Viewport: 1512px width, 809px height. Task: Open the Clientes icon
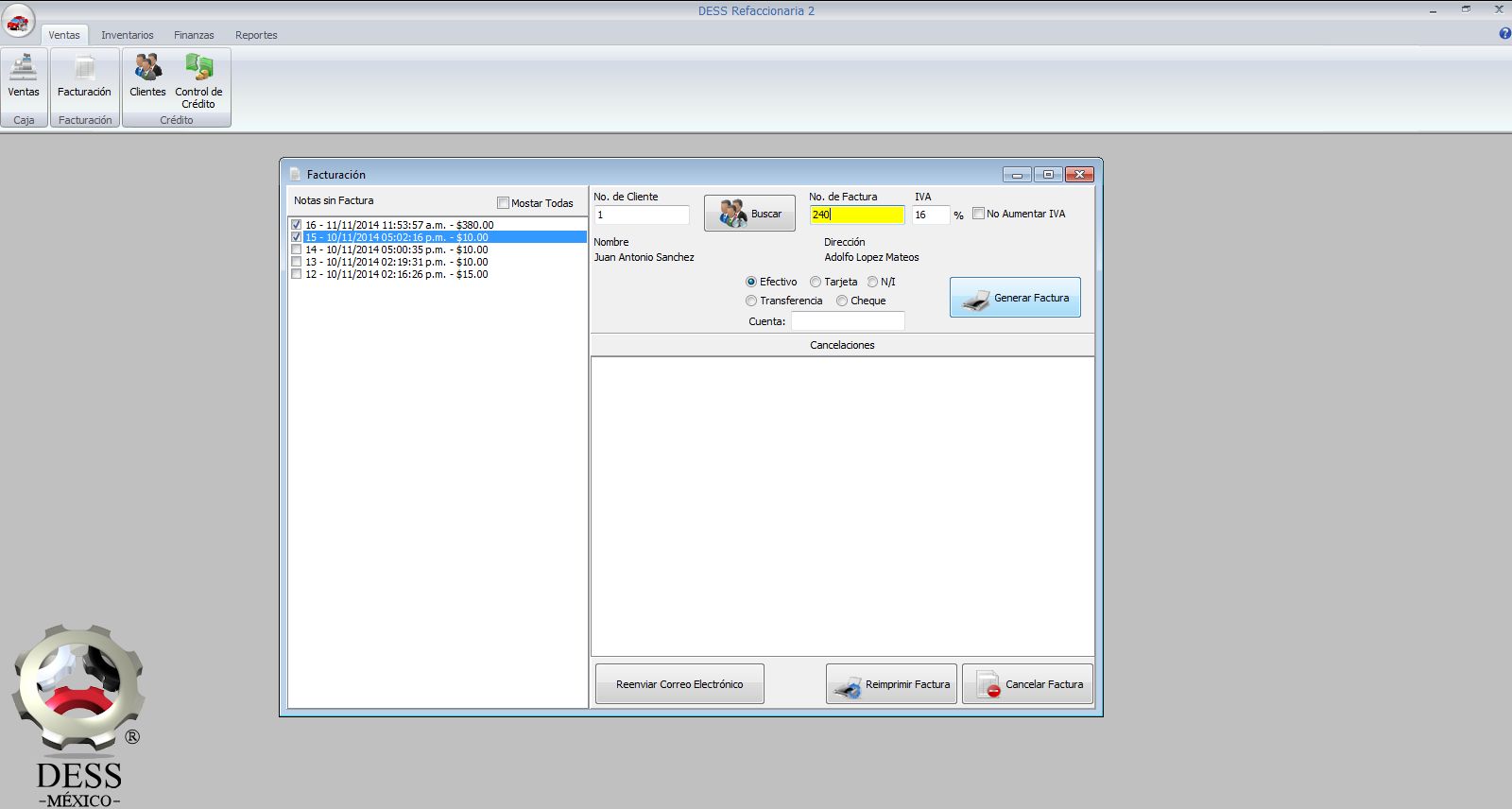click(x=147, y=77)
